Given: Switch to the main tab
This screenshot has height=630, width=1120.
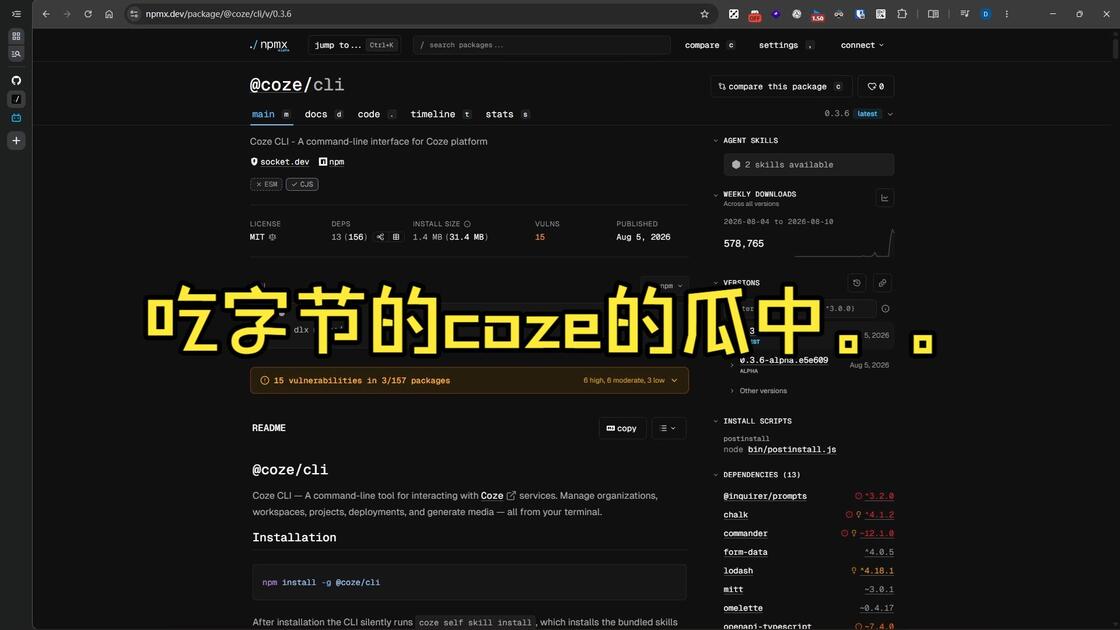Looking at the screenshot, I should point(271,114).
